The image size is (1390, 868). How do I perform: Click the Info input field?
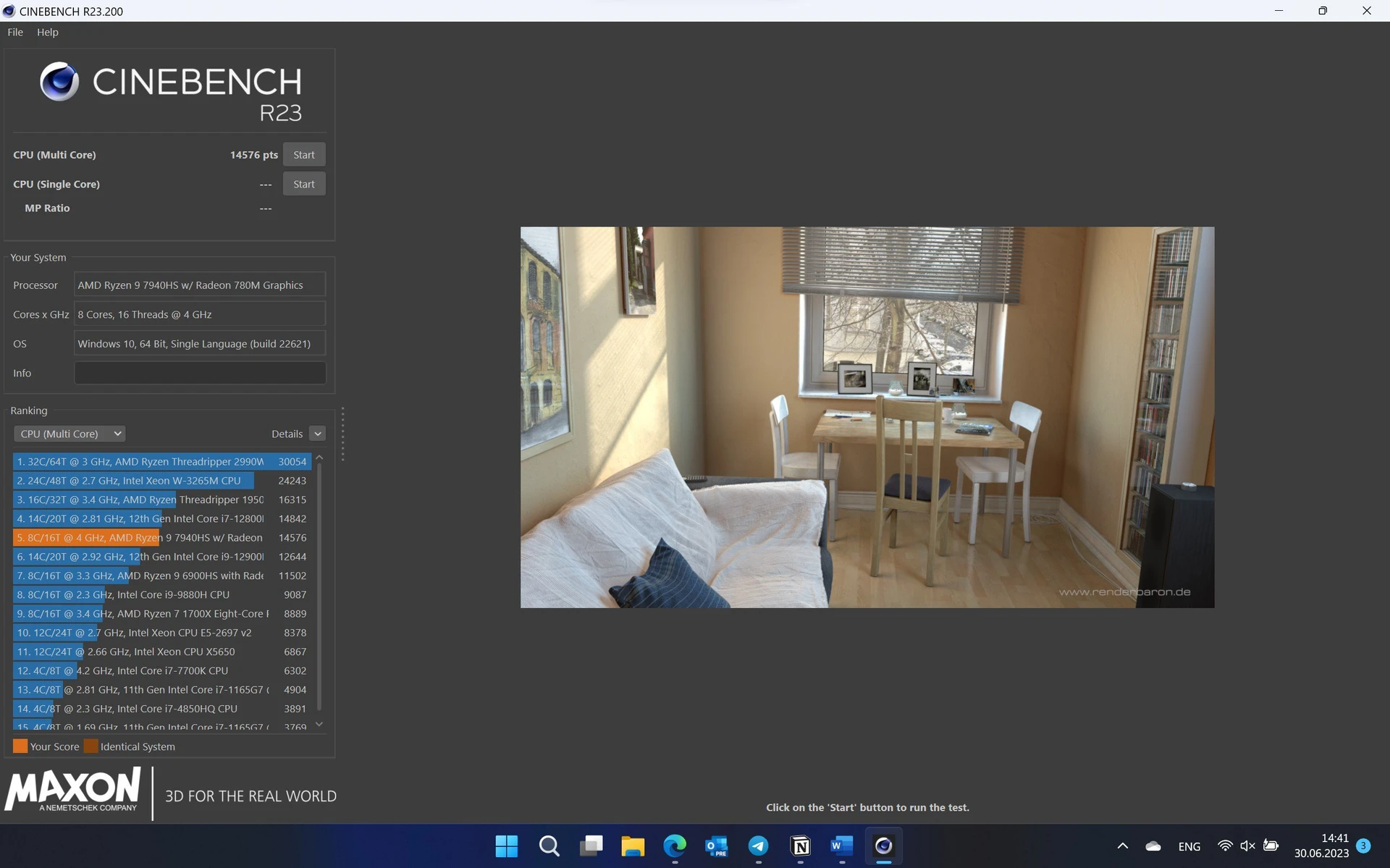point(200,373)
